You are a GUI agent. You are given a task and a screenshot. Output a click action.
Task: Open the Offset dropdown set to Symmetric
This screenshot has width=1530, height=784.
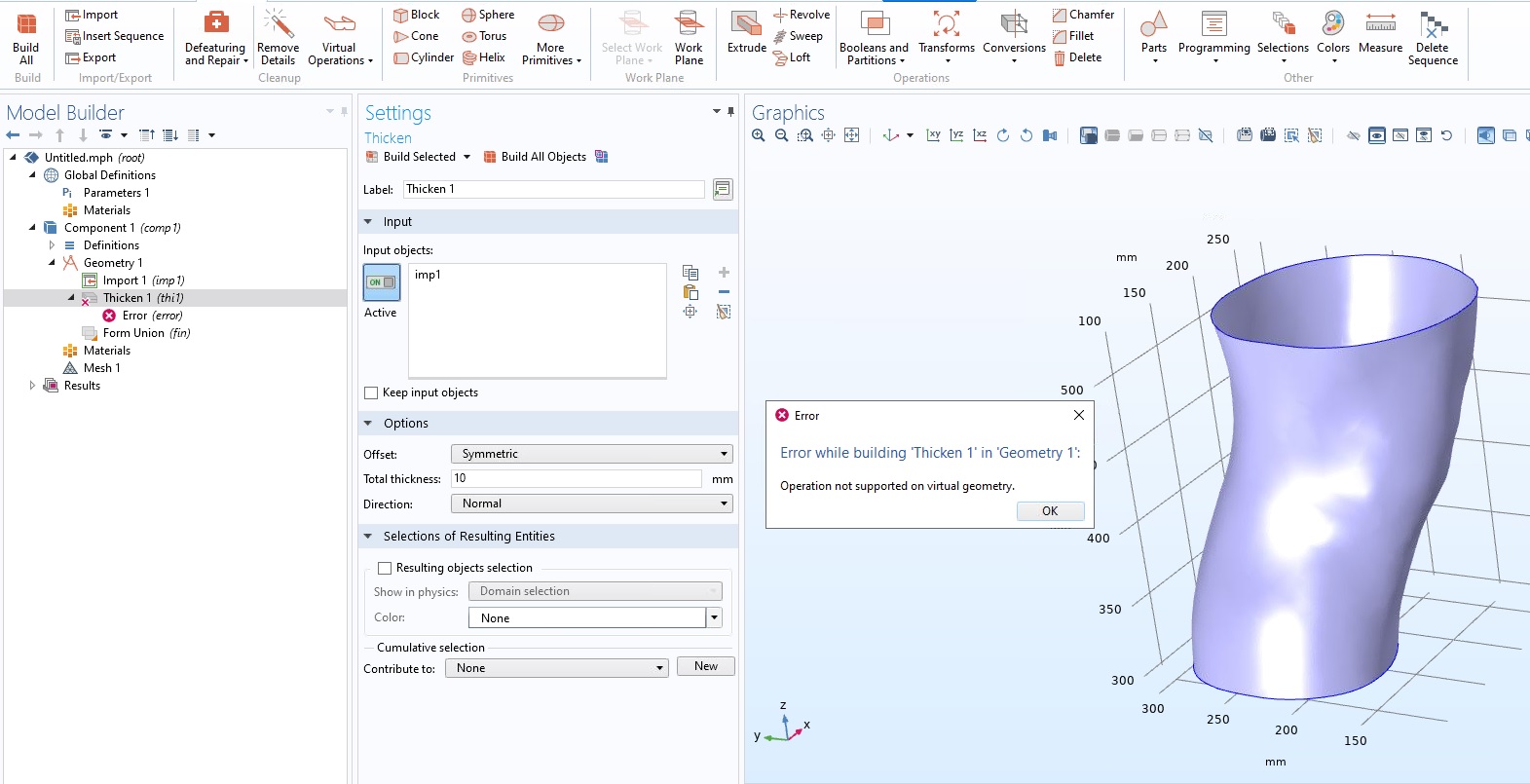click(591, 454)
